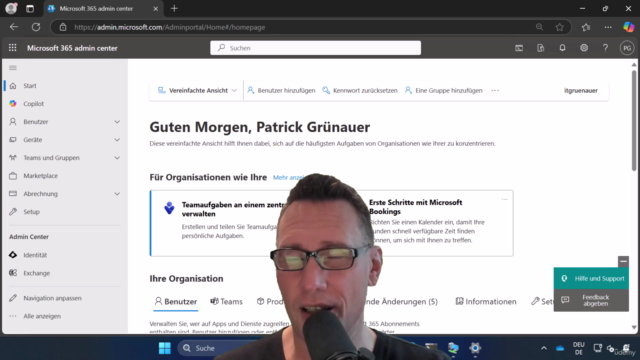Click Feedback abgeben button
The height and width of the screenshot is (360, 640).
591,300
